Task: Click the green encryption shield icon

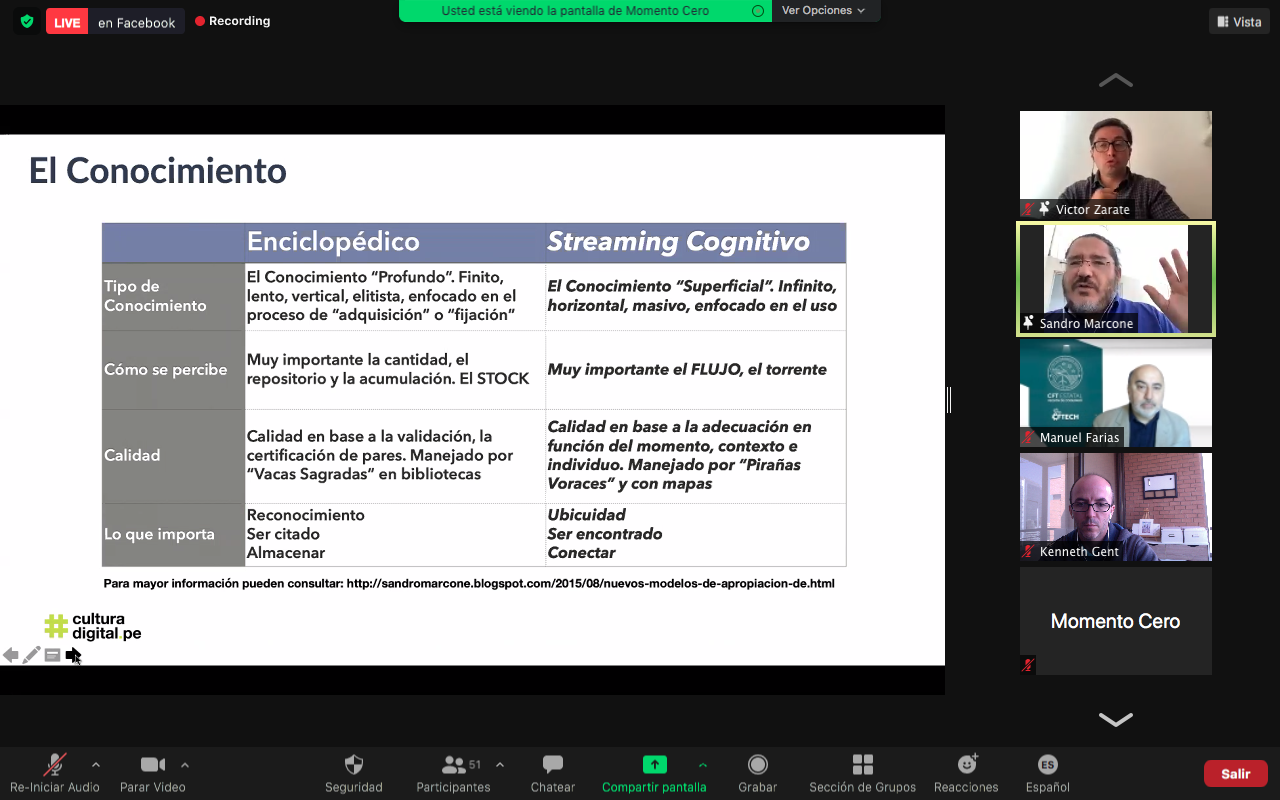Action: (x=26, y=21)
